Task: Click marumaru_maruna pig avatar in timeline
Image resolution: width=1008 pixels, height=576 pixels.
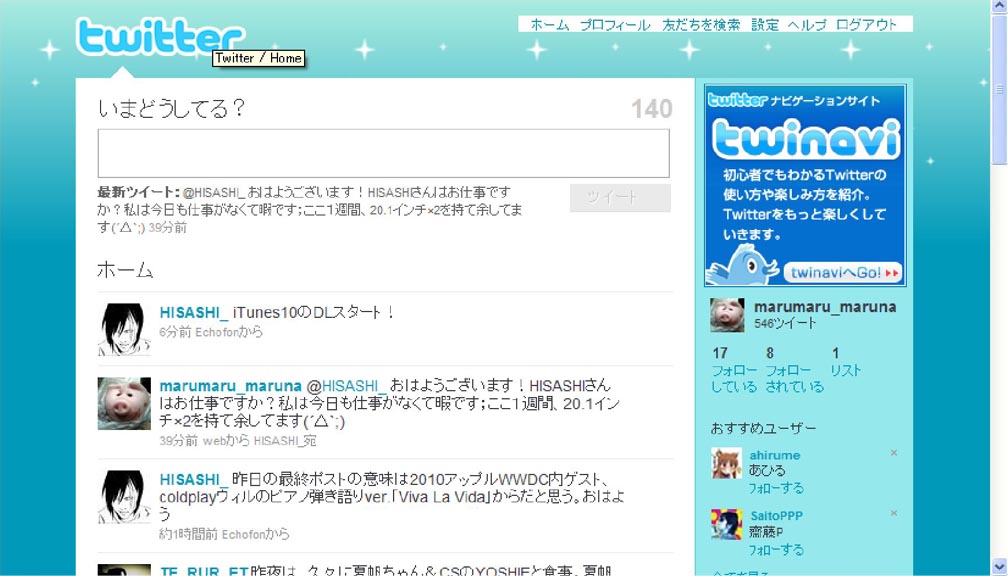Action: [124, 403]
